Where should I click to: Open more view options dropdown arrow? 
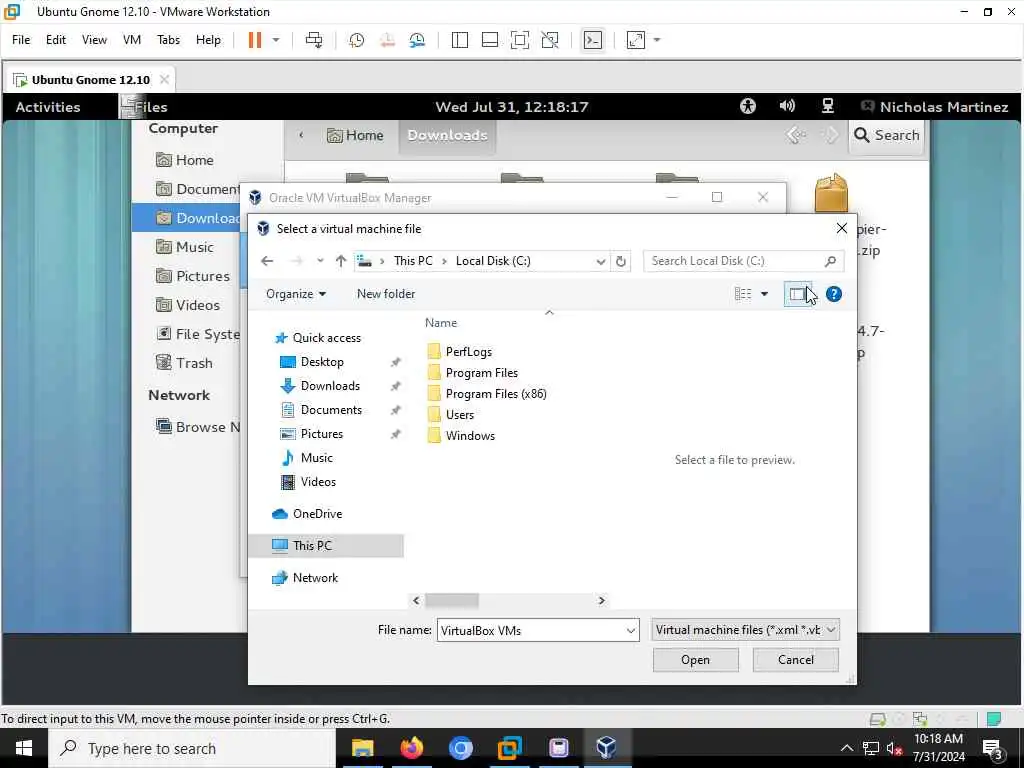click(x=764, y=294)
